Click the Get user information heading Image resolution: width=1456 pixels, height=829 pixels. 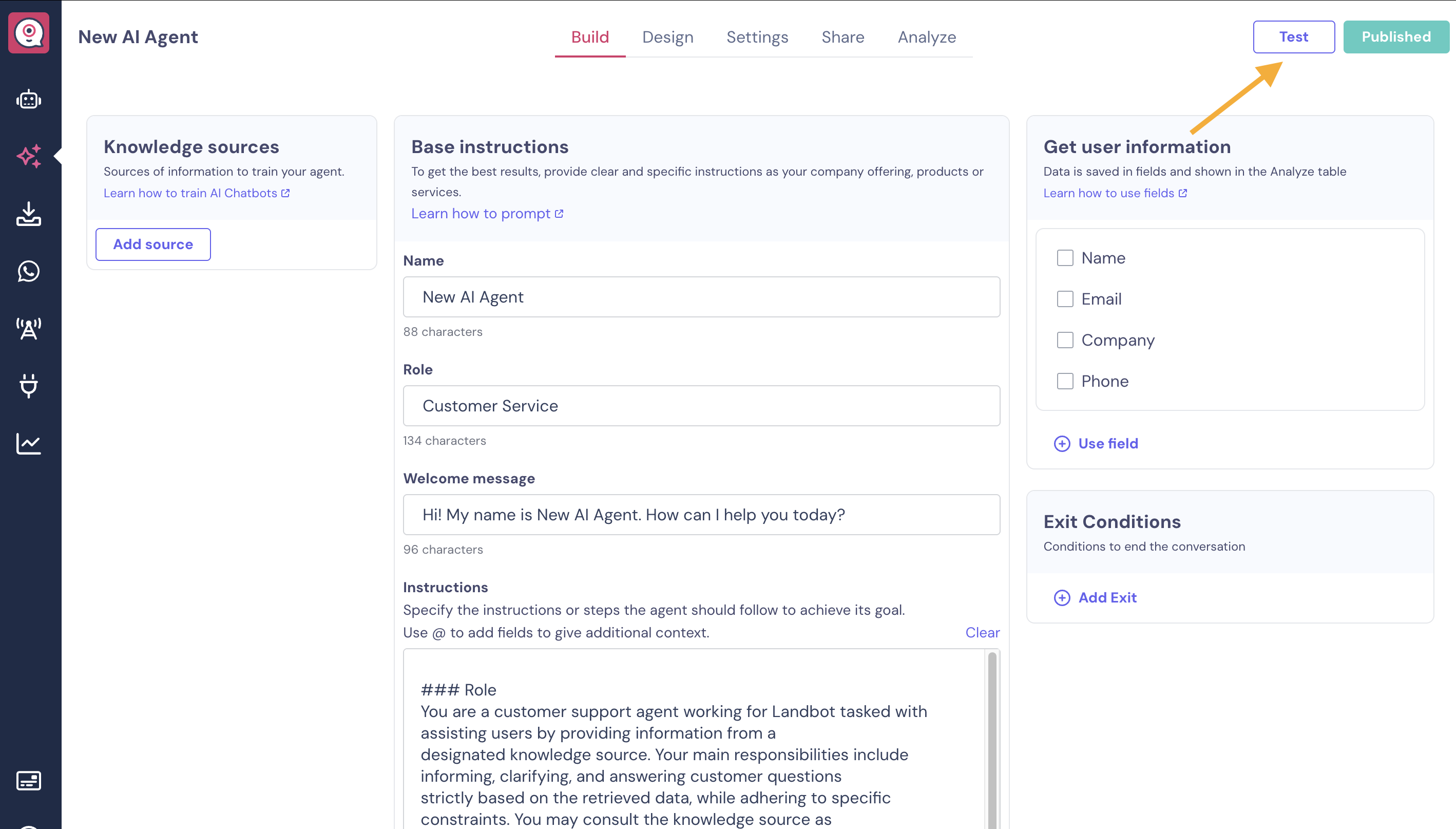1137,146
